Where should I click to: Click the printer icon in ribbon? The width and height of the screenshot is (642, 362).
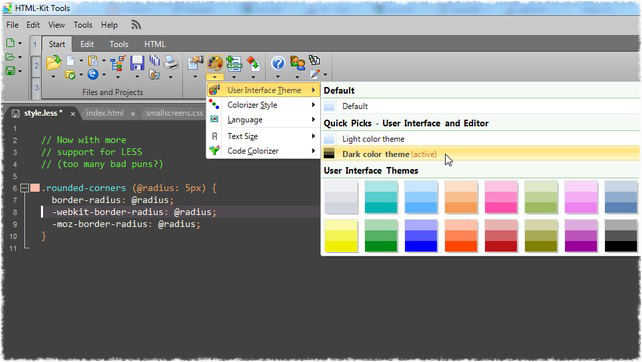[x=171, y=62]
